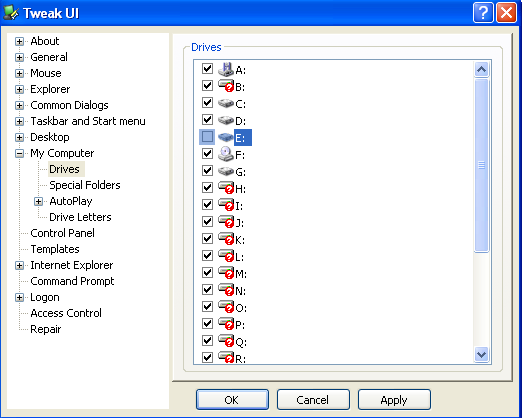Collapse the My Computer tree node
The width and height of the screenshot is (522, 418).
coord(19,153)
